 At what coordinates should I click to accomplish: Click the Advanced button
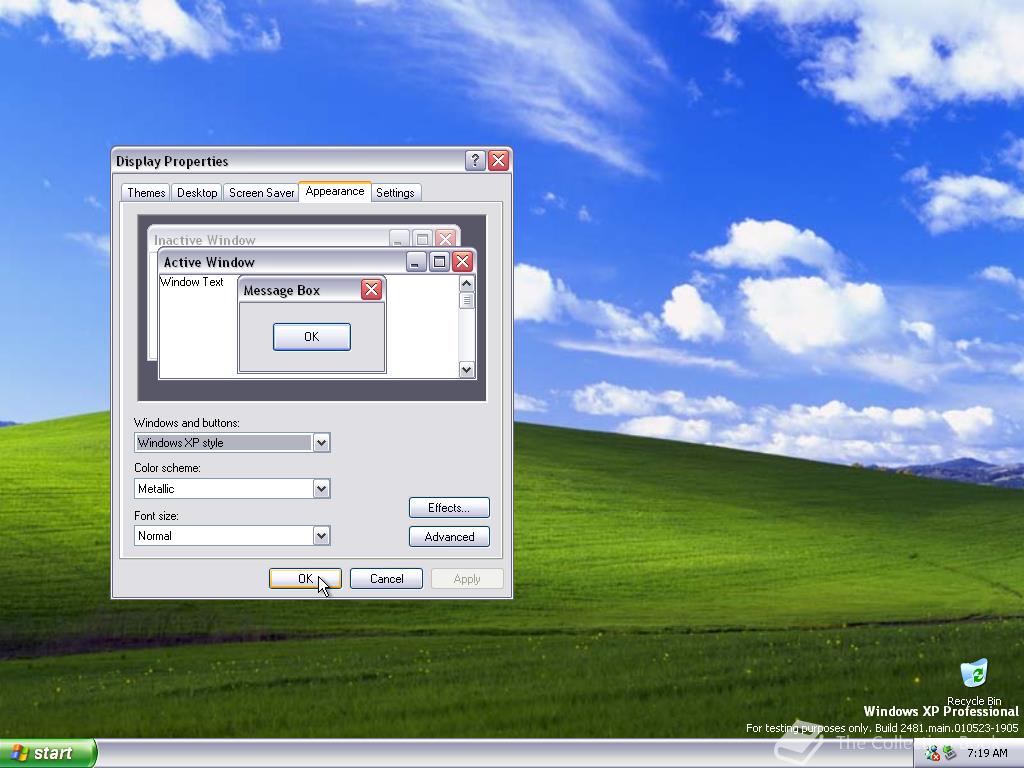(449, 536)
